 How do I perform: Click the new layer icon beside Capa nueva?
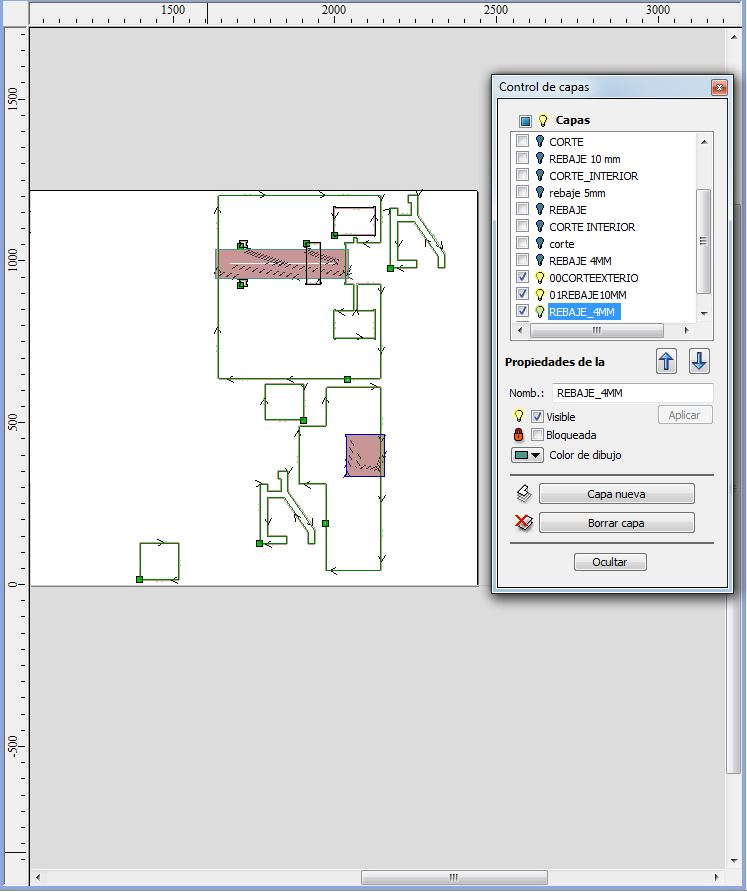[x=524, y=493]
